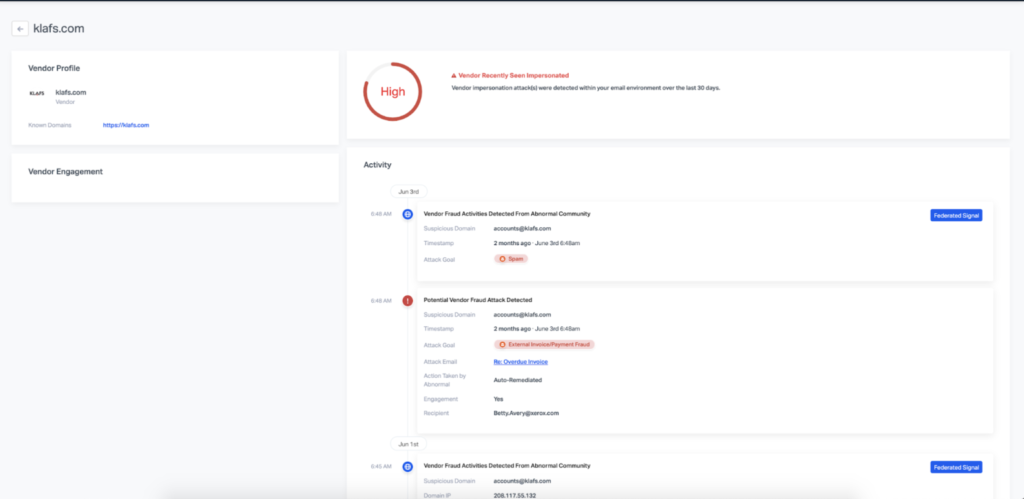Click the Spam attack goal tag
Viewport: 1024px width, 499px height.
(510, 258)
